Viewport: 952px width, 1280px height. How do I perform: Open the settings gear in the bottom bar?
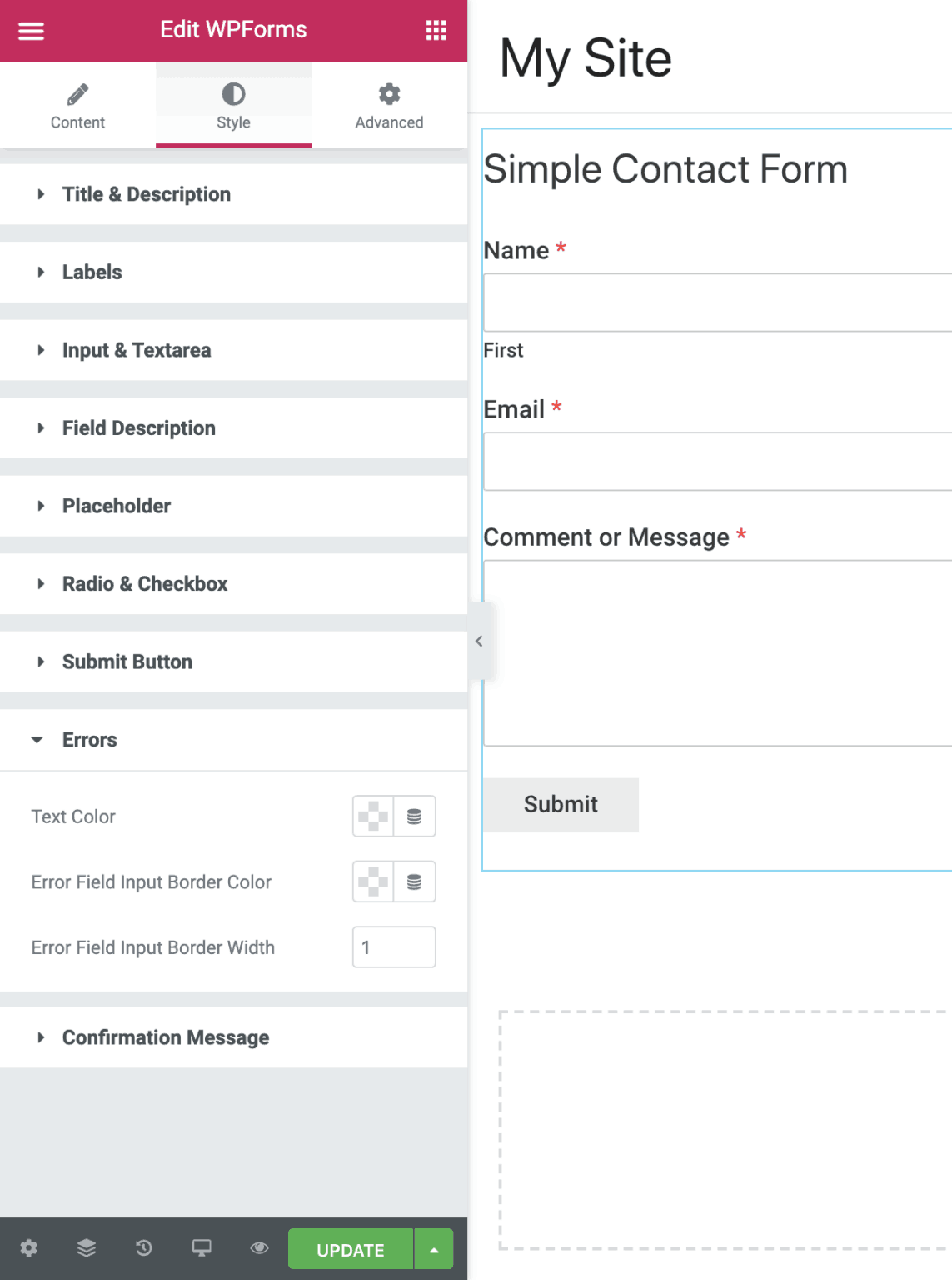pyautogui.click(x=29, y=1247)
